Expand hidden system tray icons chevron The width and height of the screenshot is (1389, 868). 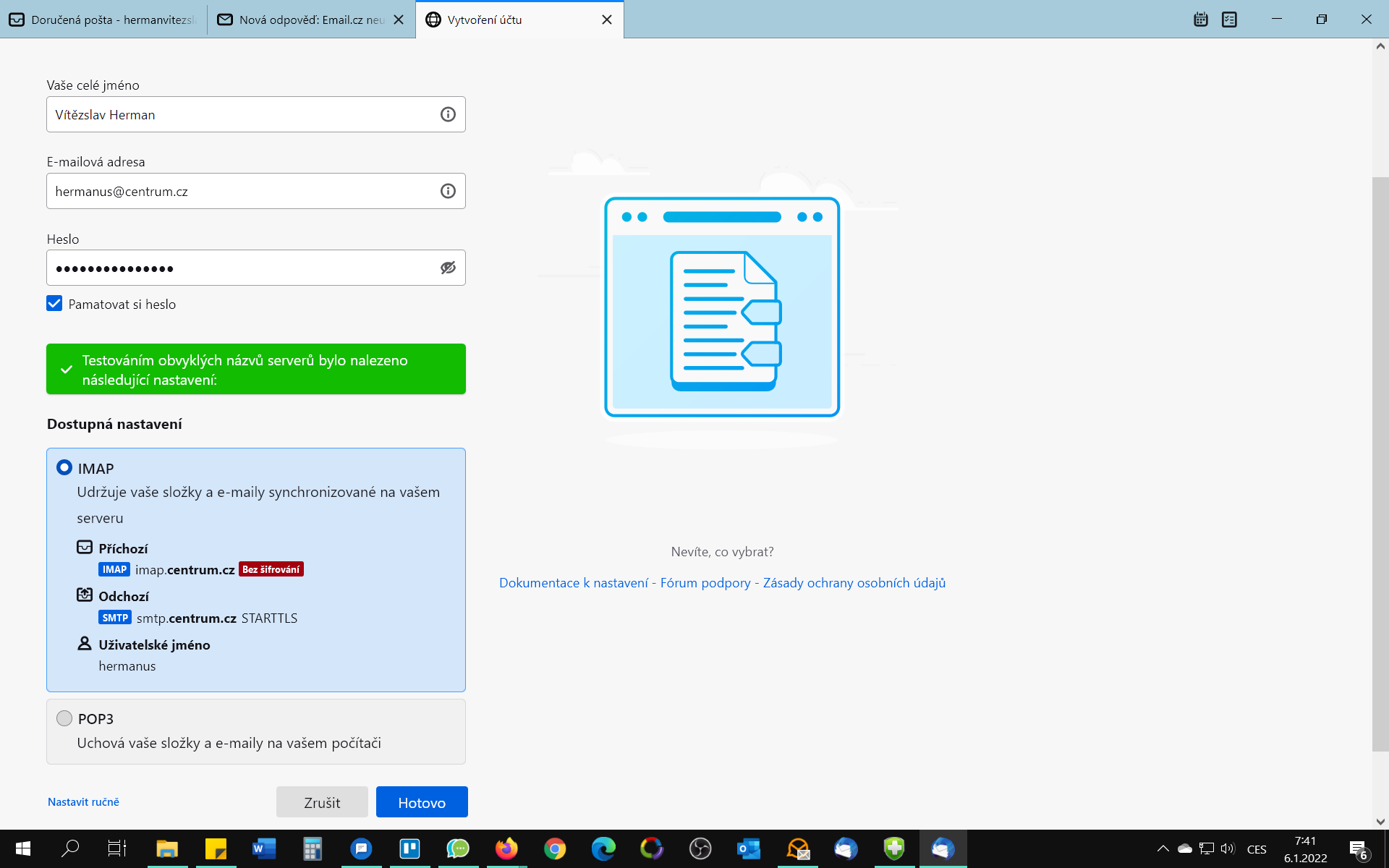click(1163, 848)
